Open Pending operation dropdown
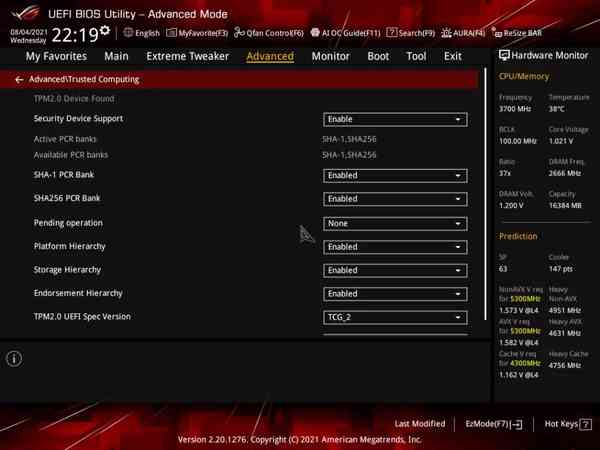This screenshot has height=450, width=600. pyautogui.click(x=395, y=223)
